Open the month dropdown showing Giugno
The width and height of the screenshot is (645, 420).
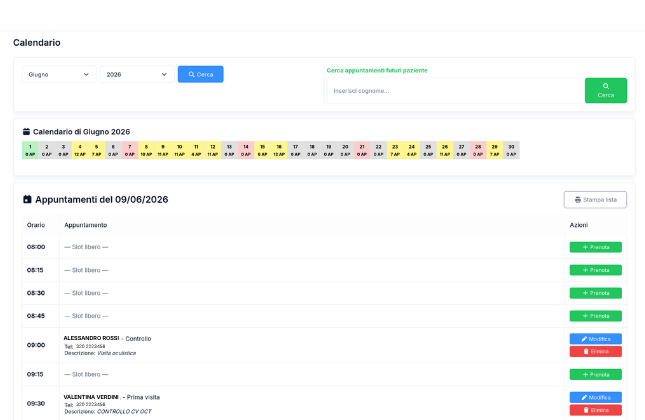(59, 74)
